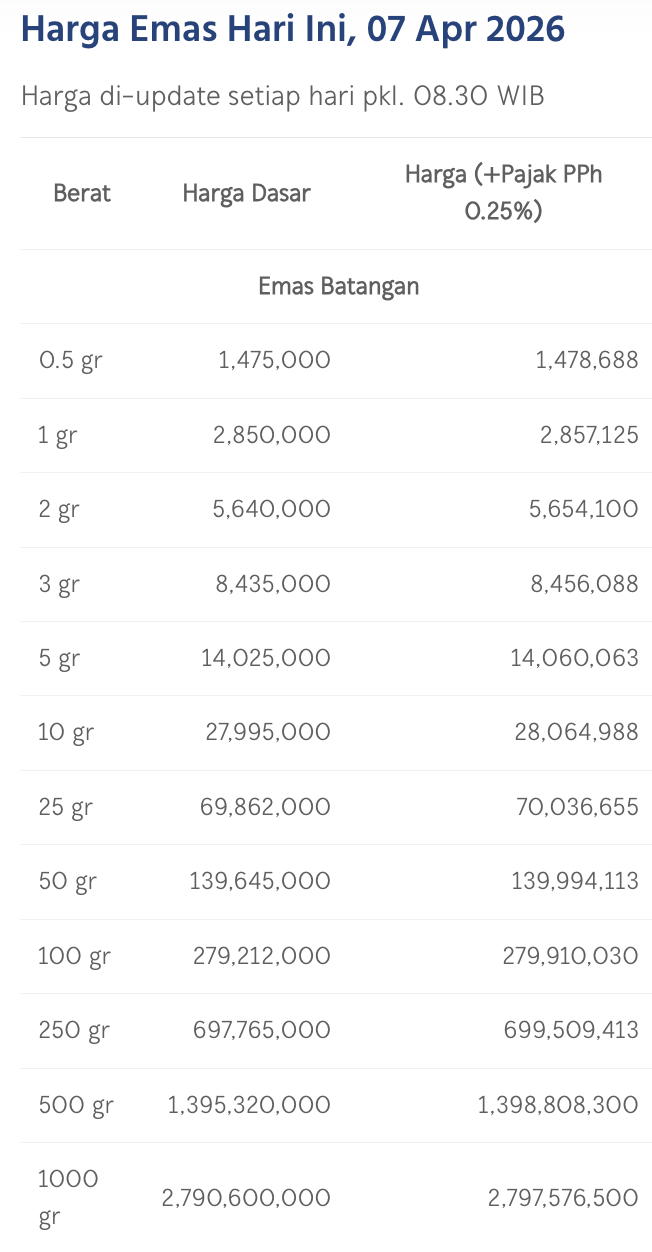
Task: Click taxed price 1,478,688 for 0.5 gr
Action: pyautogui.click(x=587, y=360)
